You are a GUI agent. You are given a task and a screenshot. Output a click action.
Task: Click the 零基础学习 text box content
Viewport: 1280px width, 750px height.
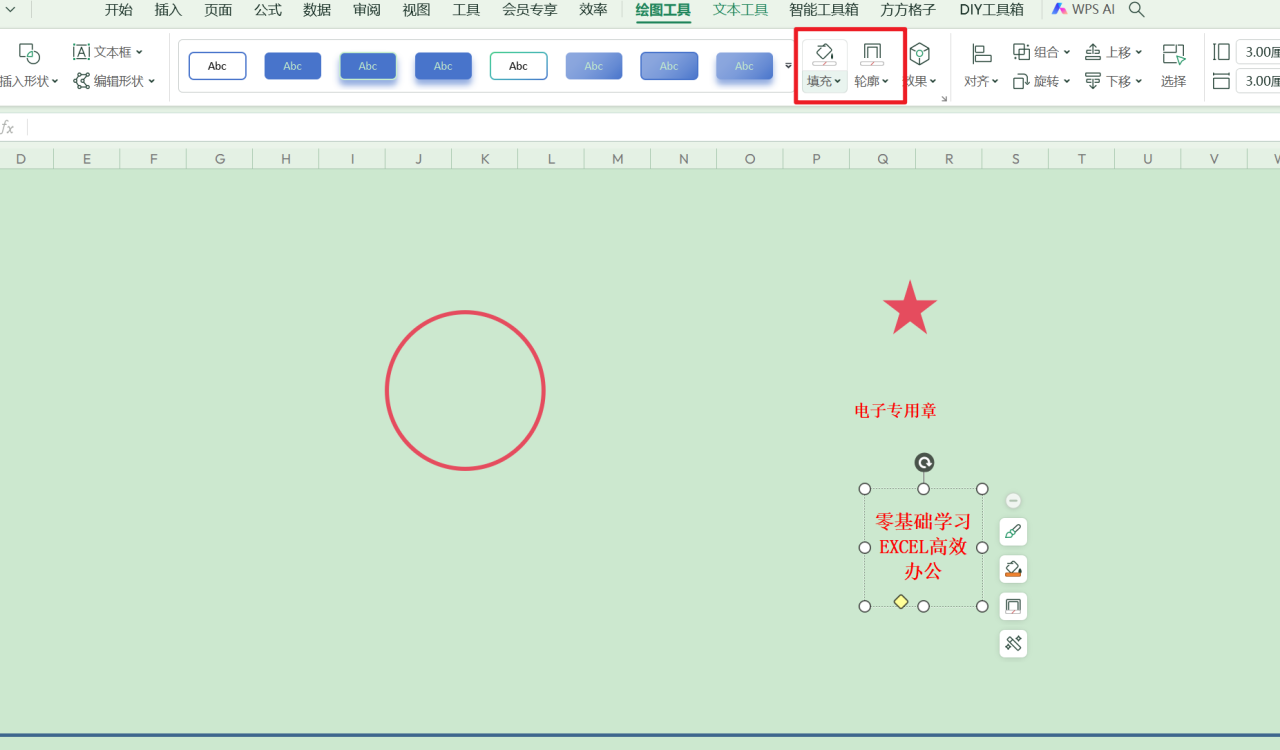coord(923,547)
